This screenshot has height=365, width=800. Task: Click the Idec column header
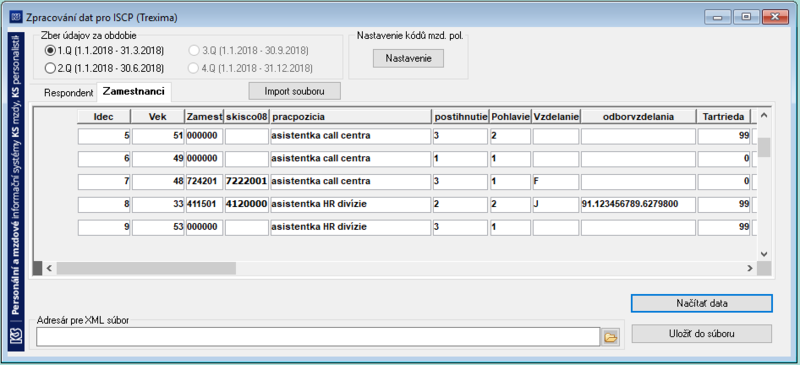tap(104, 117)
